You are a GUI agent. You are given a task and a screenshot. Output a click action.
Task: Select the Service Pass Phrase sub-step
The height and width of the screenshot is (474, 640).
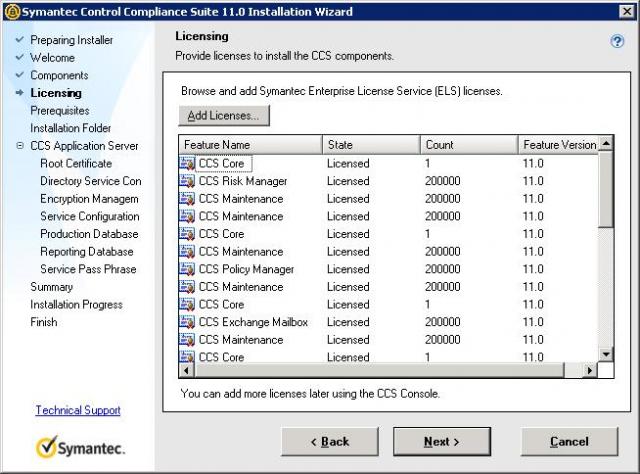[x=88, y=269]
